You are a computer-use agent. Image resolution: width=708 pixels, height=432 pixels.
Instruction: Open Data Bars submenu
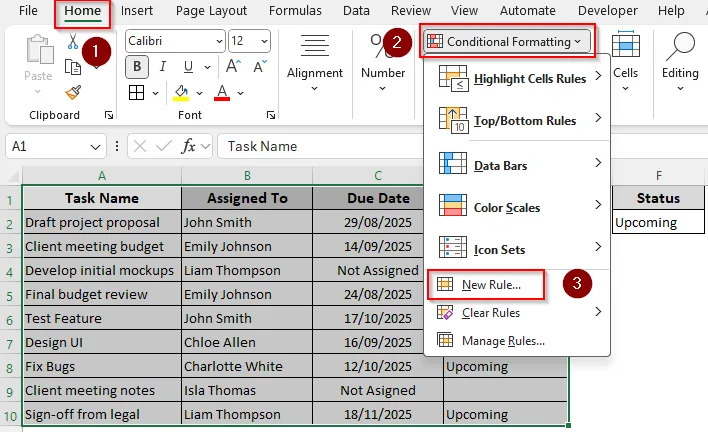[517, 165]
